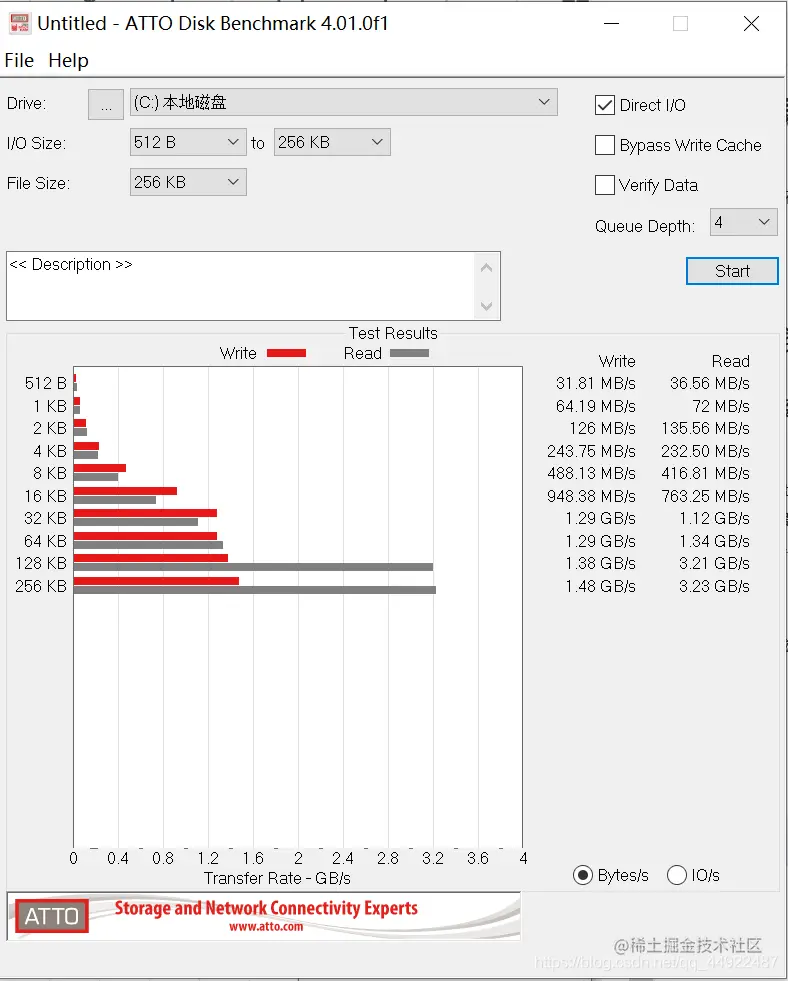This screenshot has width=788, height=981.
Task: Enable Bypass Write Cache checkbox
Action: coord(605,145)
